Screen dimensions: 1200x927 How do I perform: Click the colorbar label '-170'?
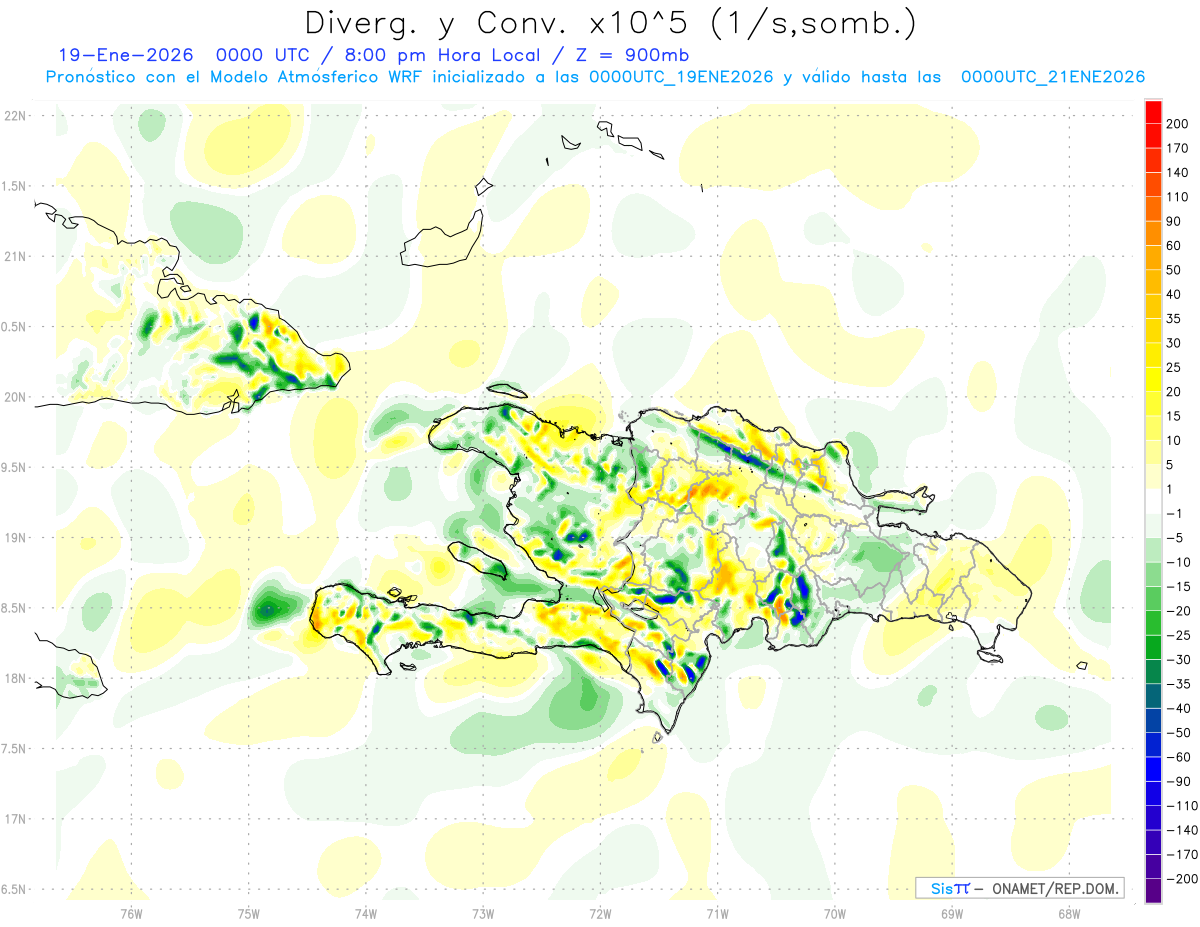[x=1184, y=855]
